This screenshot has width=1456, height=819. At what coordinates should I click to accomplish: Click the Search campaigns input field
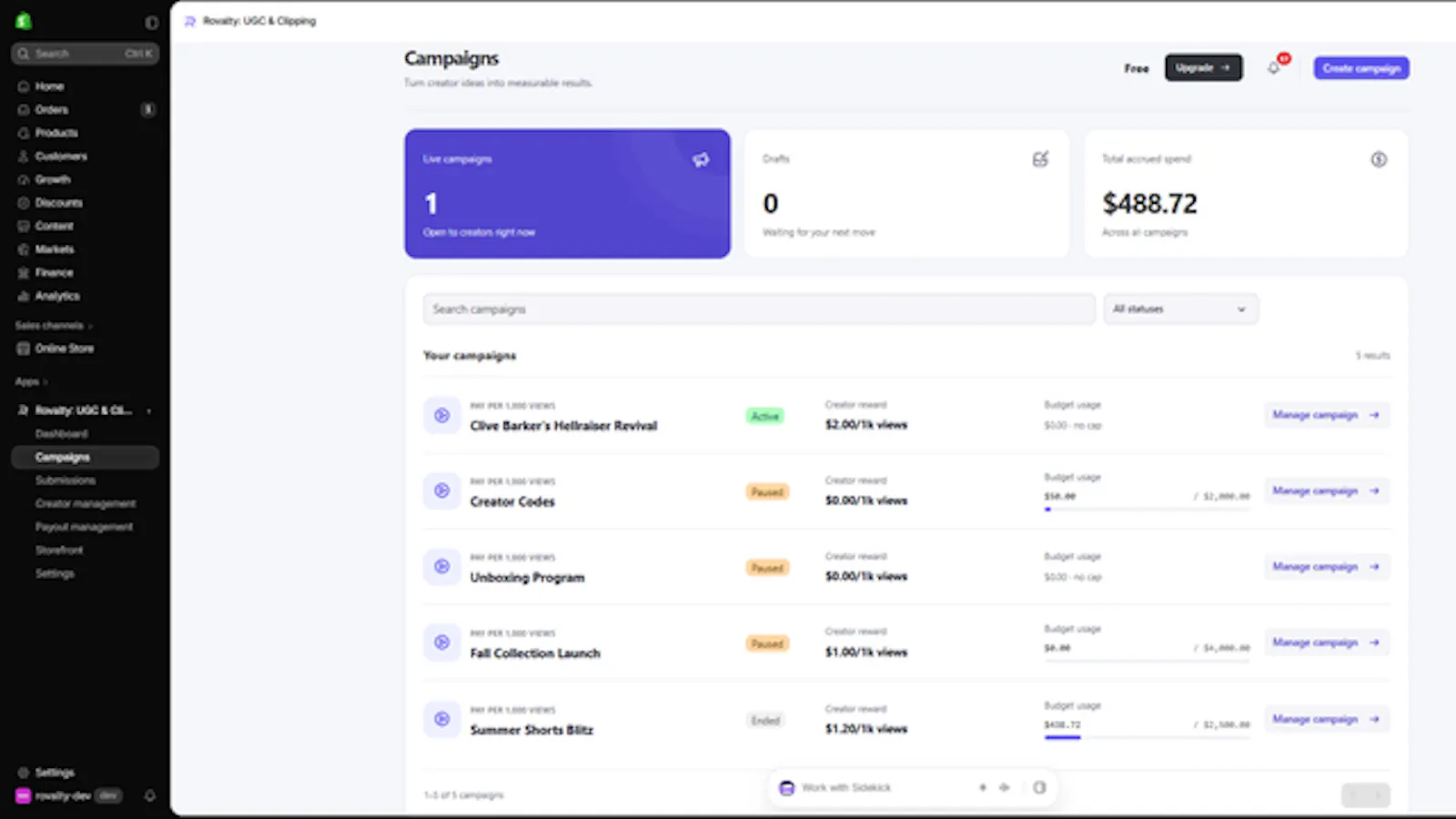point(759,309)
